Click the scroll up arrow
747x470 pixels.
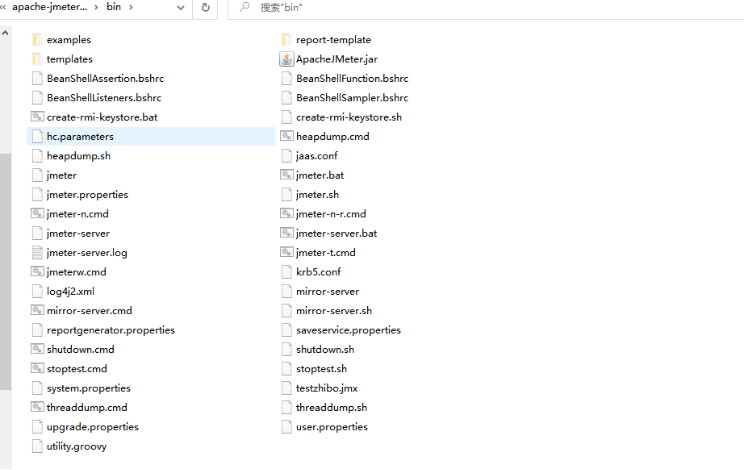click(x=5, y=33)
